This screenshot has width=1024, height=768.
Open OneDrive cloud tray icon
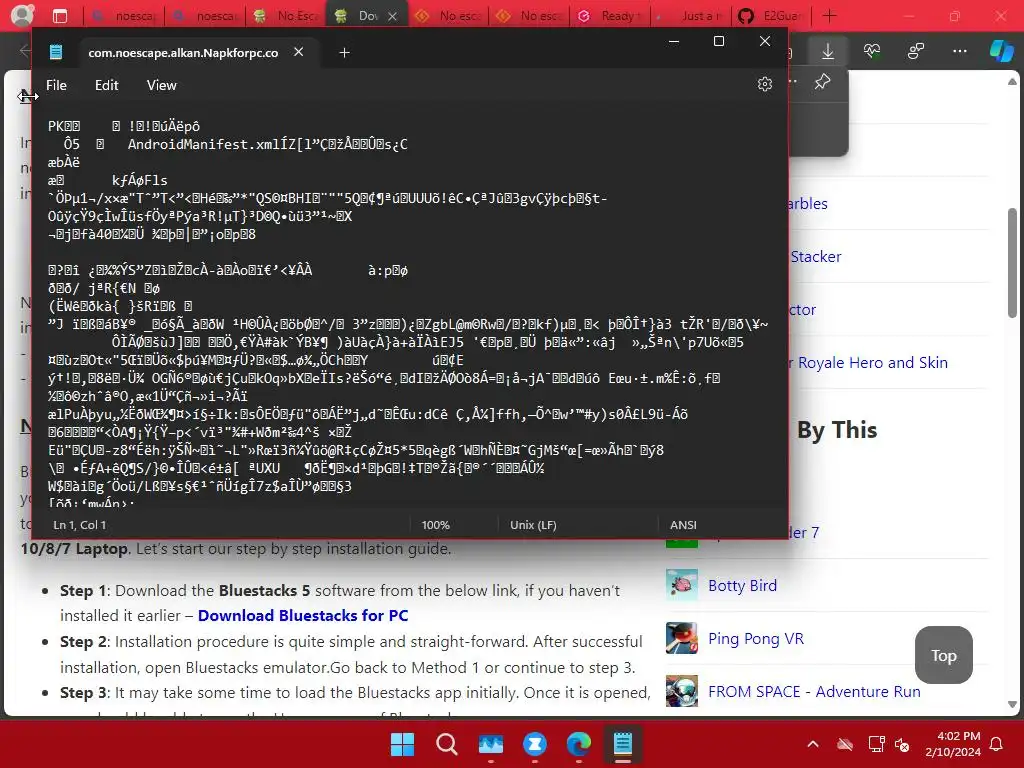(x=845, y=744)
